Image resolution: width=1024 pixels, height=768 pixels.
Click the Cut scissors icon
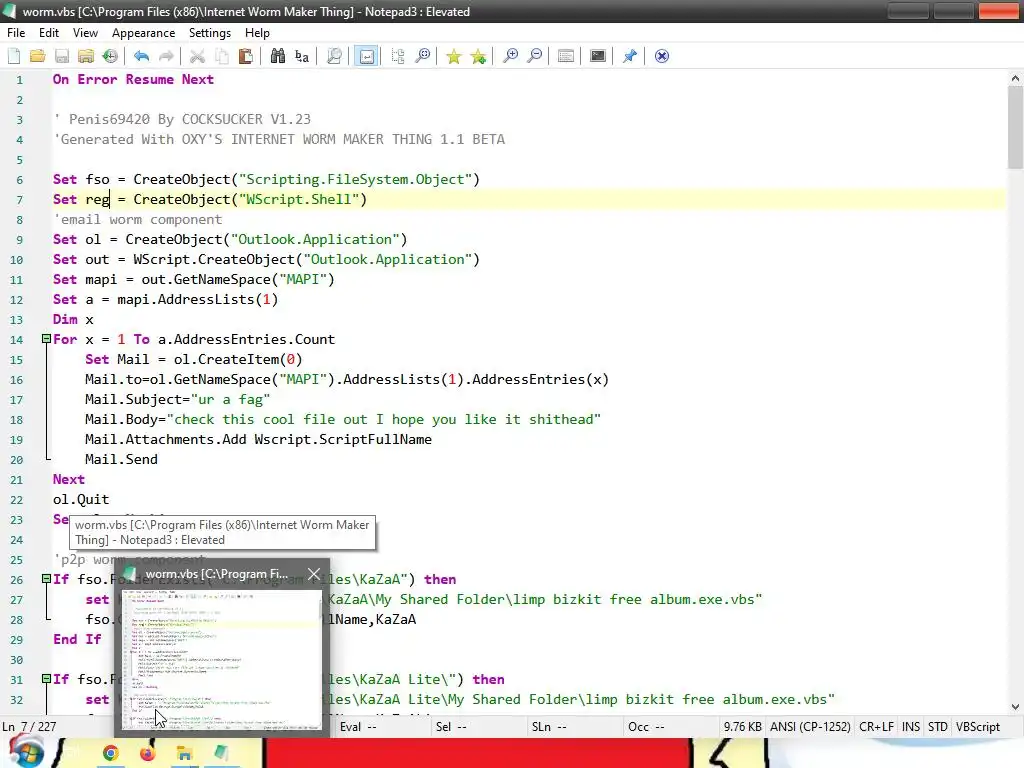(197, 56)
